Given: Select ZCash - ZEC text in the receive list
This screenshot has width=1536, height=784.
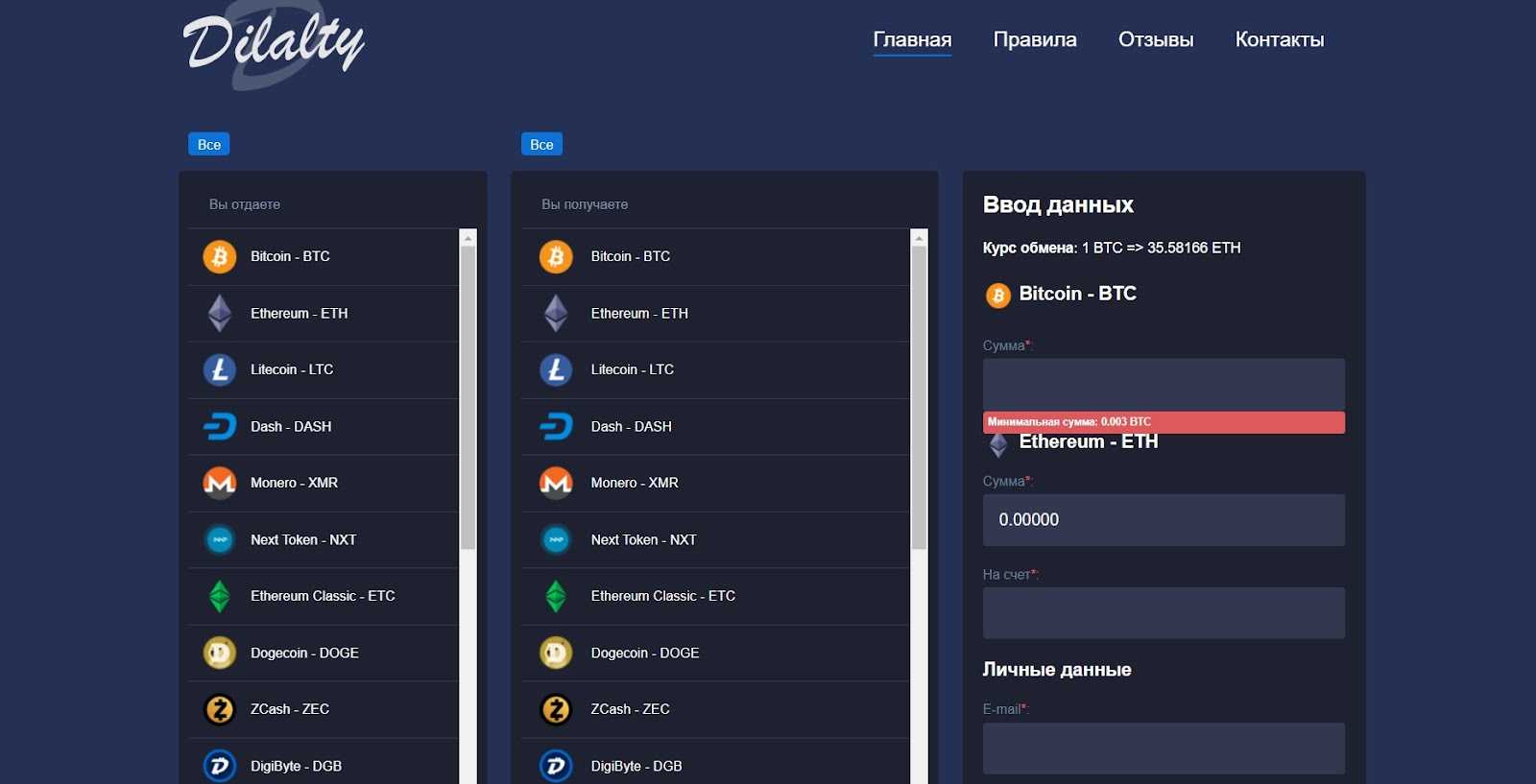Looking at the screenshot, I should click(x=631, y=709).
